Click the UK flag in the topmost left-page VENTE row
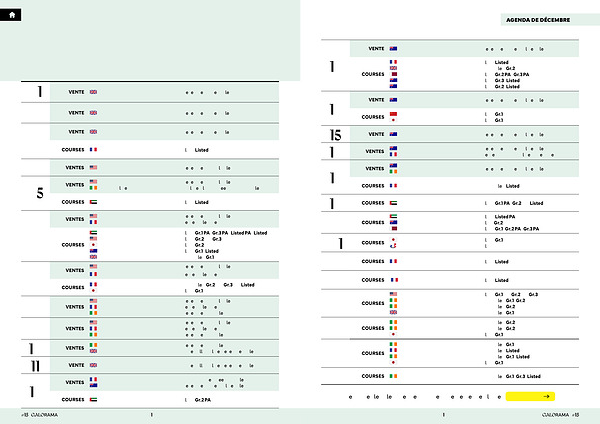This screenshot has width=600, height=424. [x=94, y=92]
